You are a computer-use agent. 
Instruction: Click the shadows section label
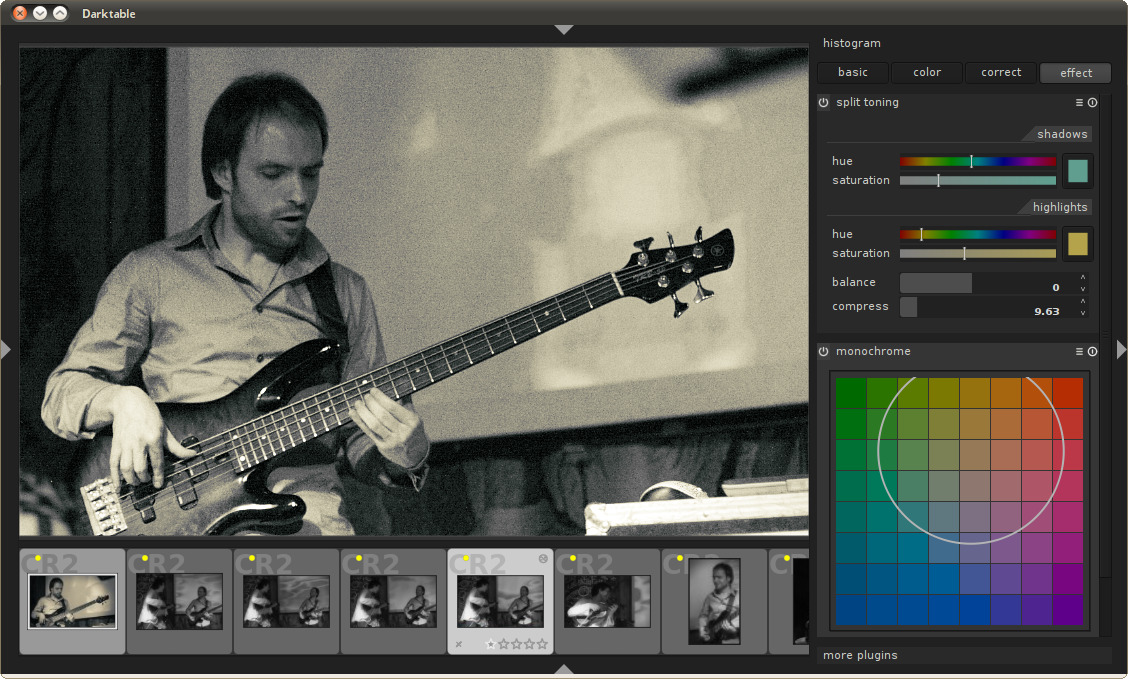[1062, 135]
